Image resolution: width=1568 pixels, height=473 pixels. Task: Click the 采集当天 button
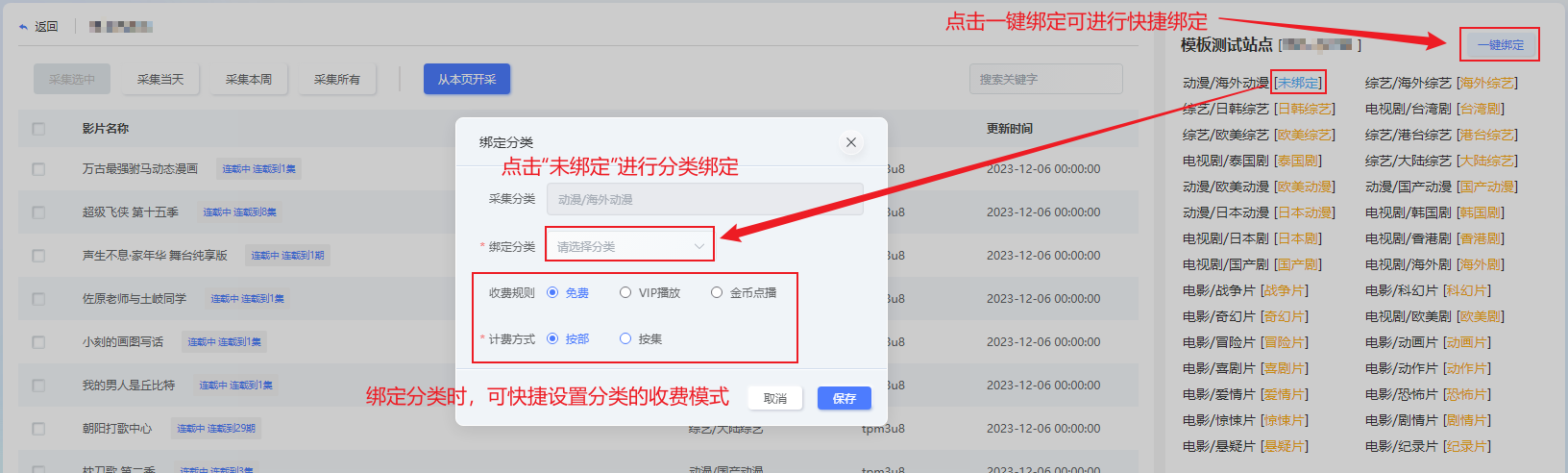(x=160, y=79)
